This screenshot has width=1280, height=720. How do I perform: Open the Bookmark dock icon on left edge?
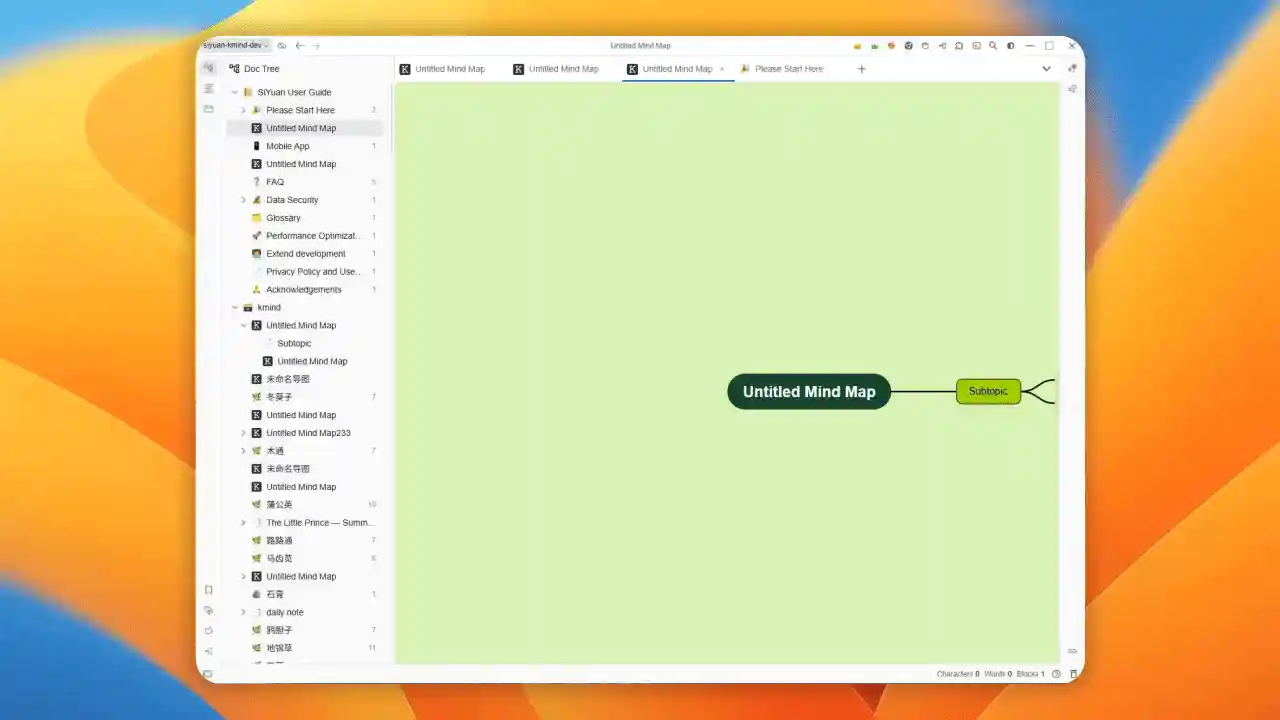209,590
